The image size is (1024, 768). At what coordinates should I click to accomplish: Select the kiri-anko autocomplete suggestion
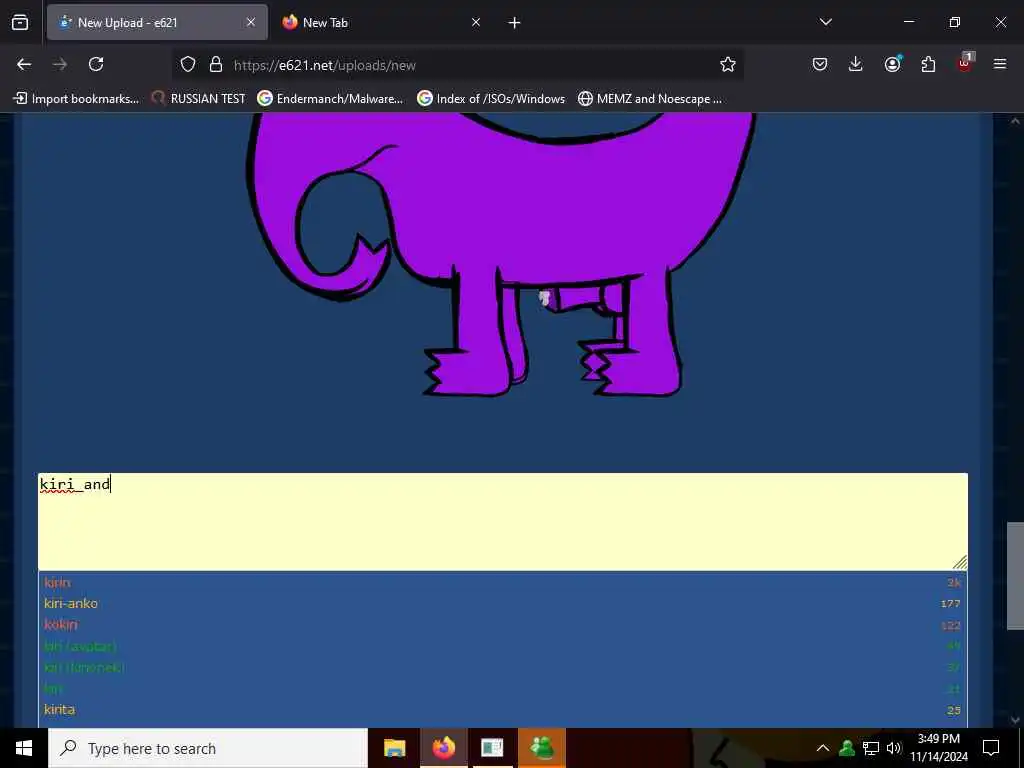click(503, 603)
